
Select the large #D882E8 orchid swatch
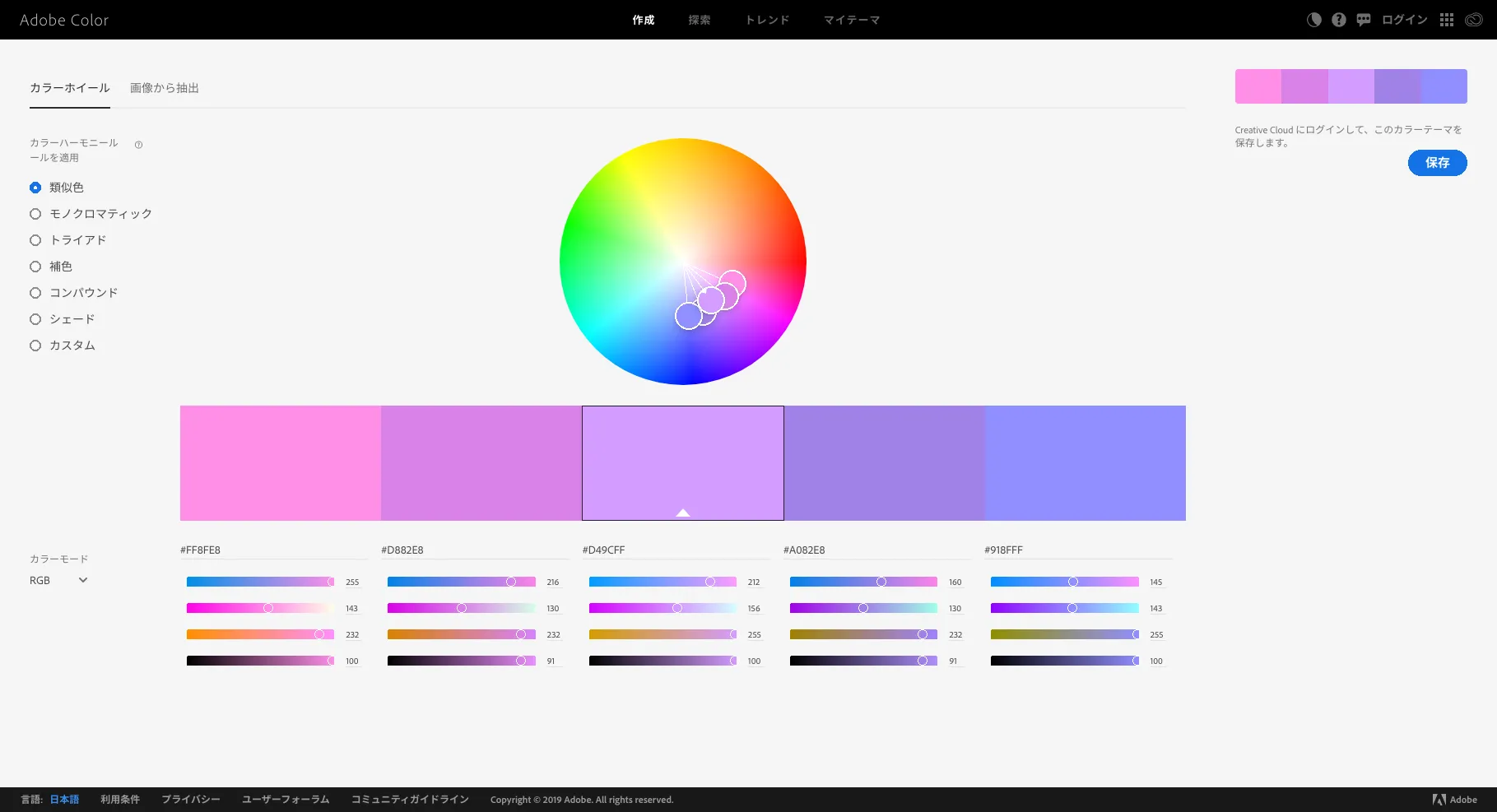pyautogui.click(x=481, y=463)
